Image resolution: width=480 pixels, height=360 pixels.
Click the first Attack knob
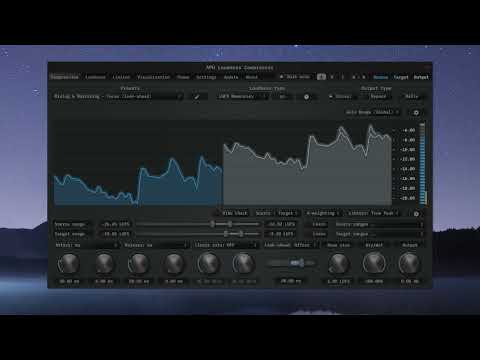(69, 263)
